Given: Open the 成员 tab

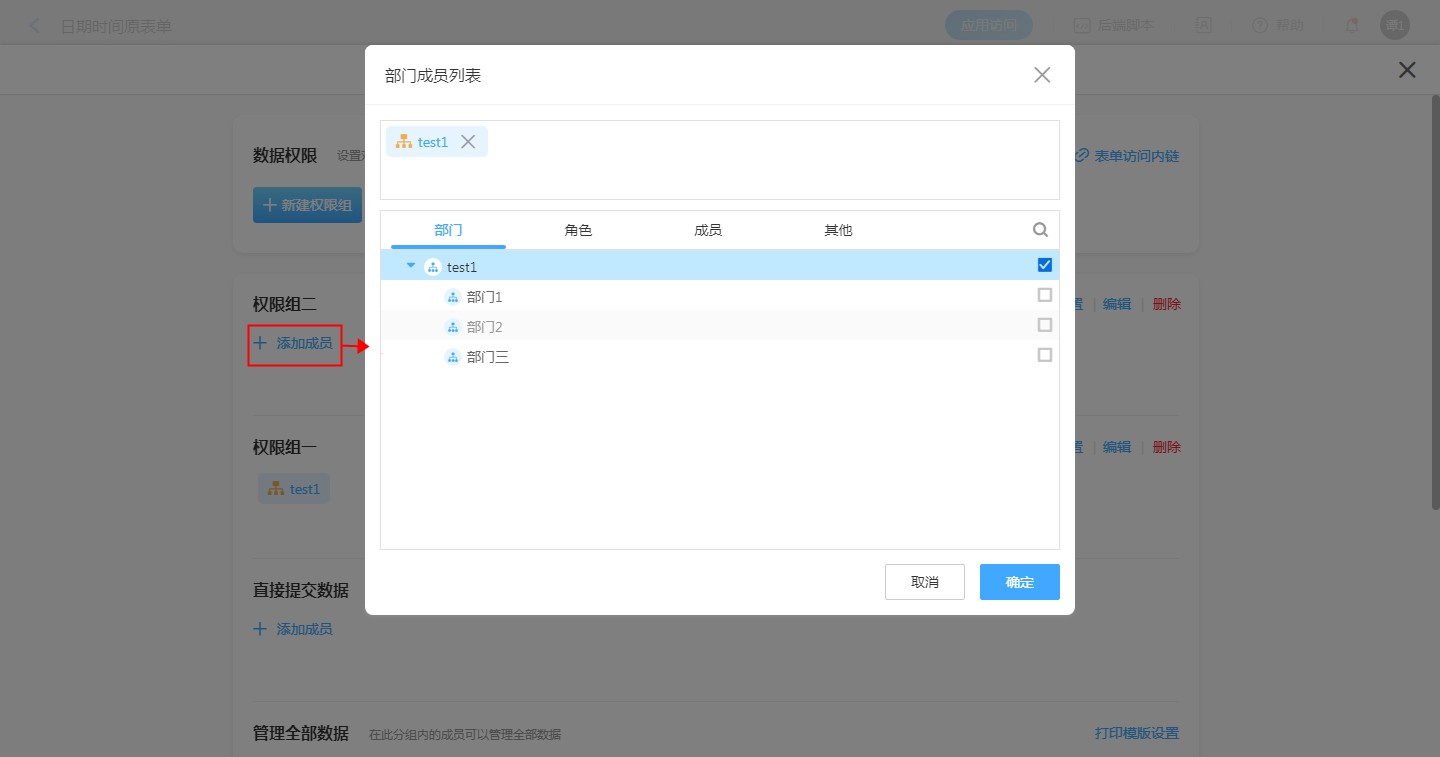Looking at the screenshot, I should pos(708,230).
